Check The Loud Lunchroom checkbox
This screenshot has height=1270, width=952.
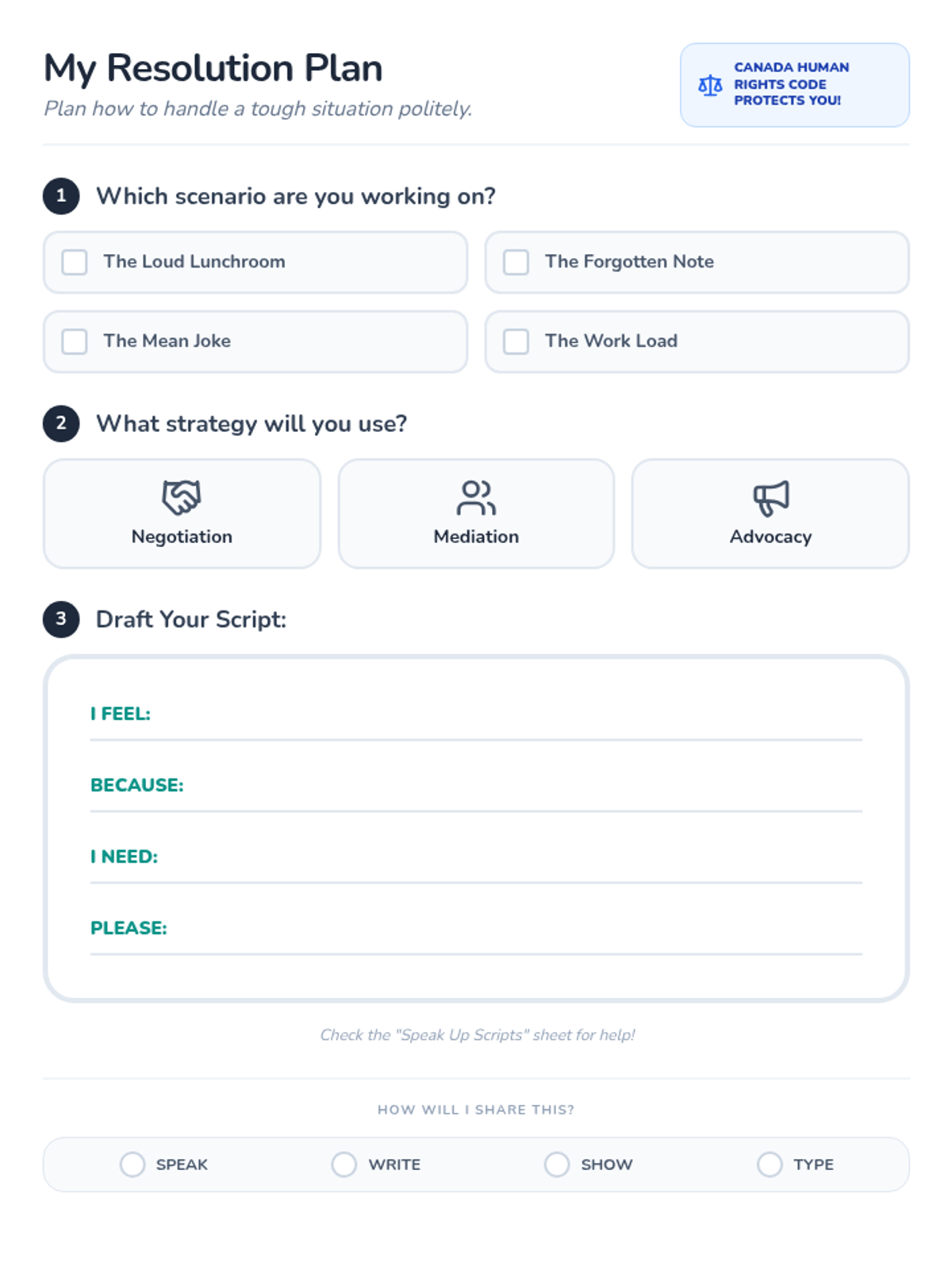75,262
